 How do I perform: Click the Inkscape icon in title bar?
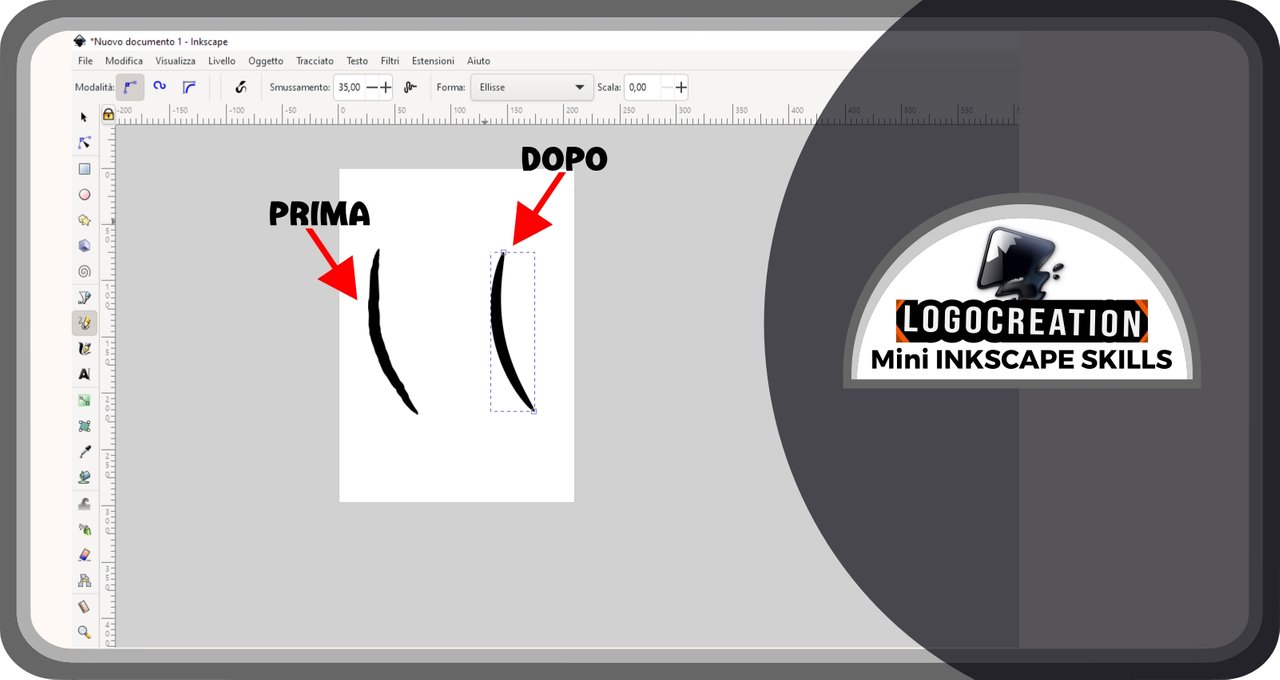pos(80,41)
